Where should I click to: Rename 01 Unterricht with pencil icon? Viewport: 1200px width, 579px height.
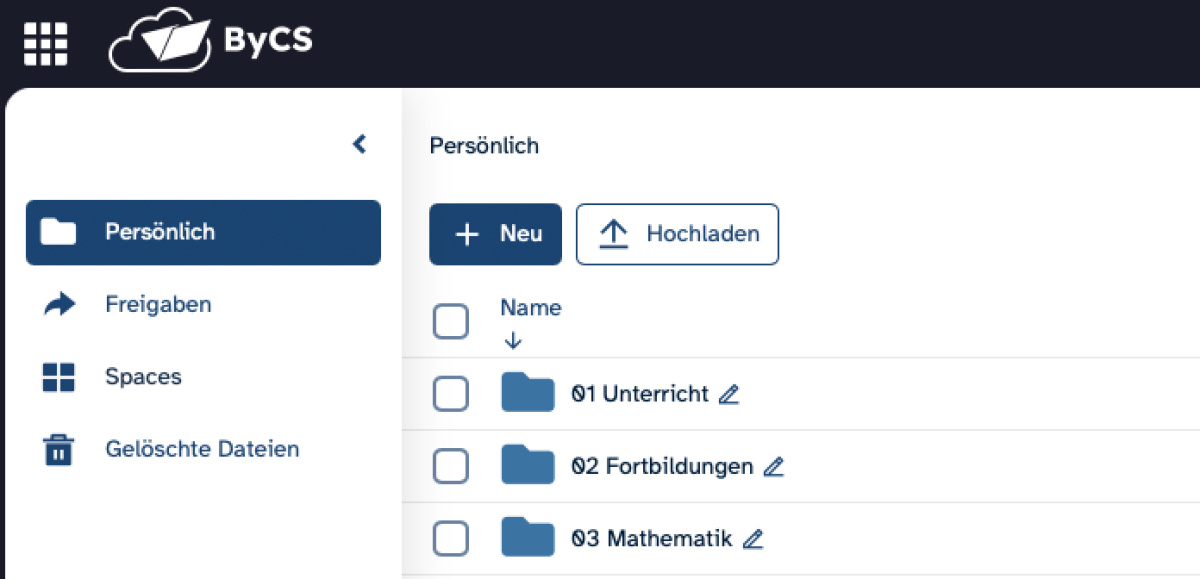coord(729,395)
